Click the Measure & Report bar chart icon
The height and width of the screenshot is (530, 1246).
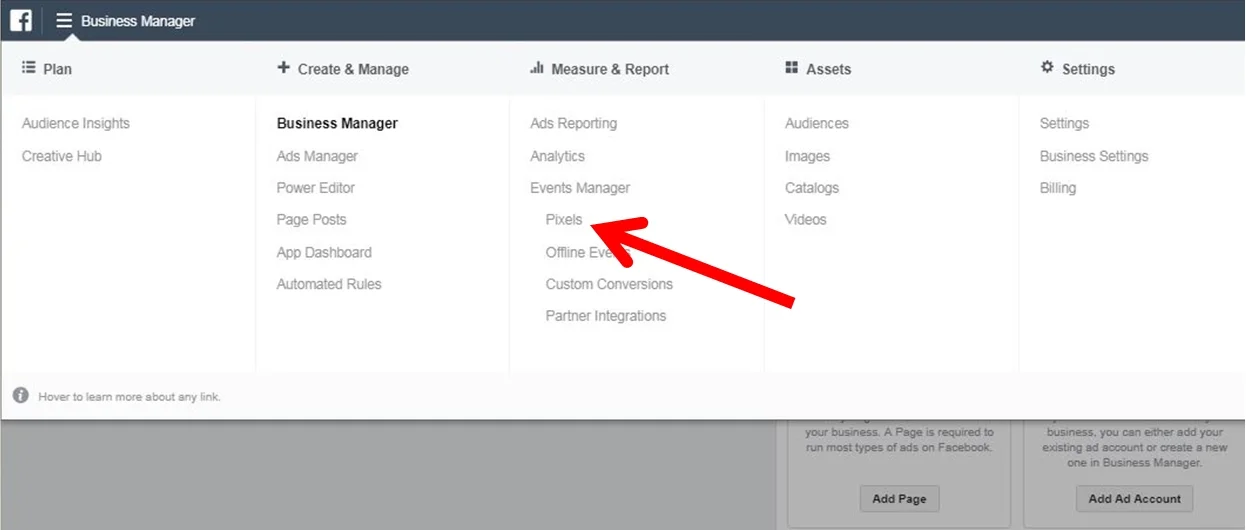click(x=537, y=68)
